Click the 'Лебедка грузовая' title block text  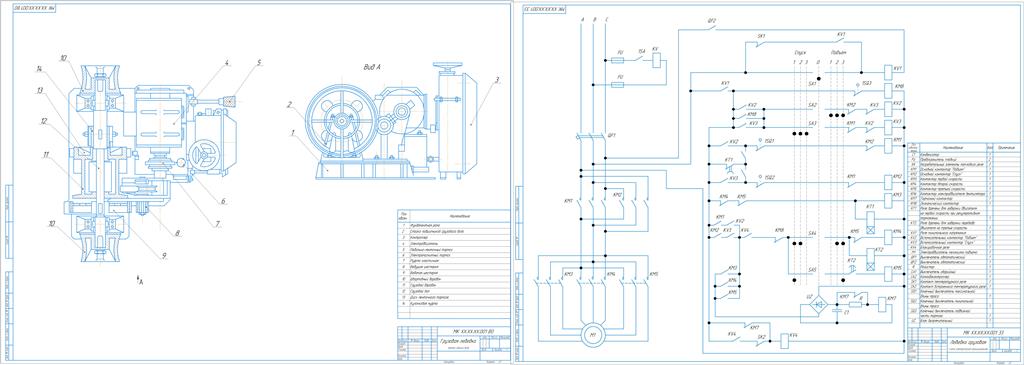tap(969, 342)
